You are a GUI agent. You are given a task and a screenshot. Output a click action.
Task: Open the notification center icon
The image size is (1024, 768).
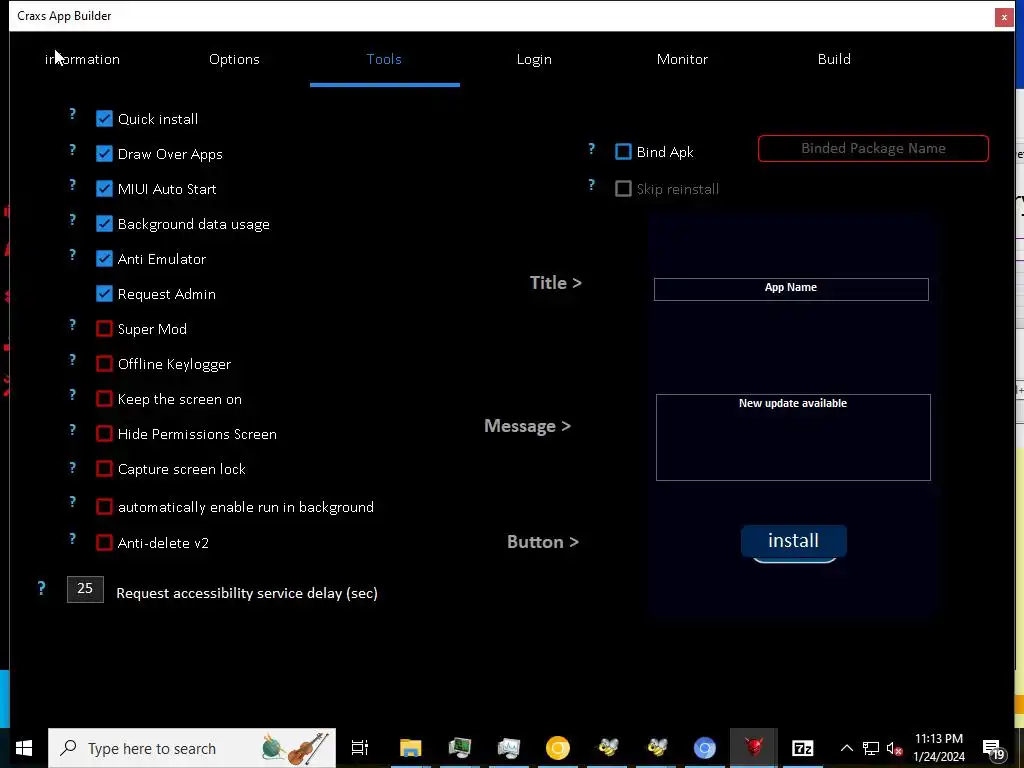(994, 749)
